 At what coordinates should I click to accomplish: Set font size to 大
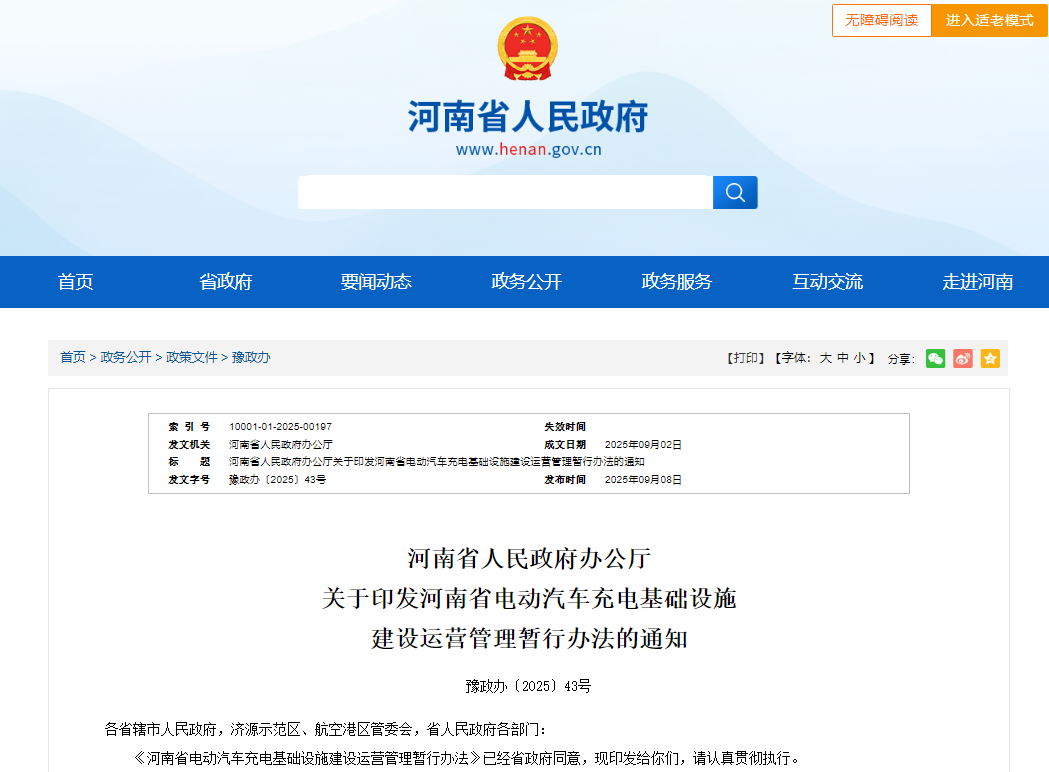pyautogui.click(x=826, y=358)
